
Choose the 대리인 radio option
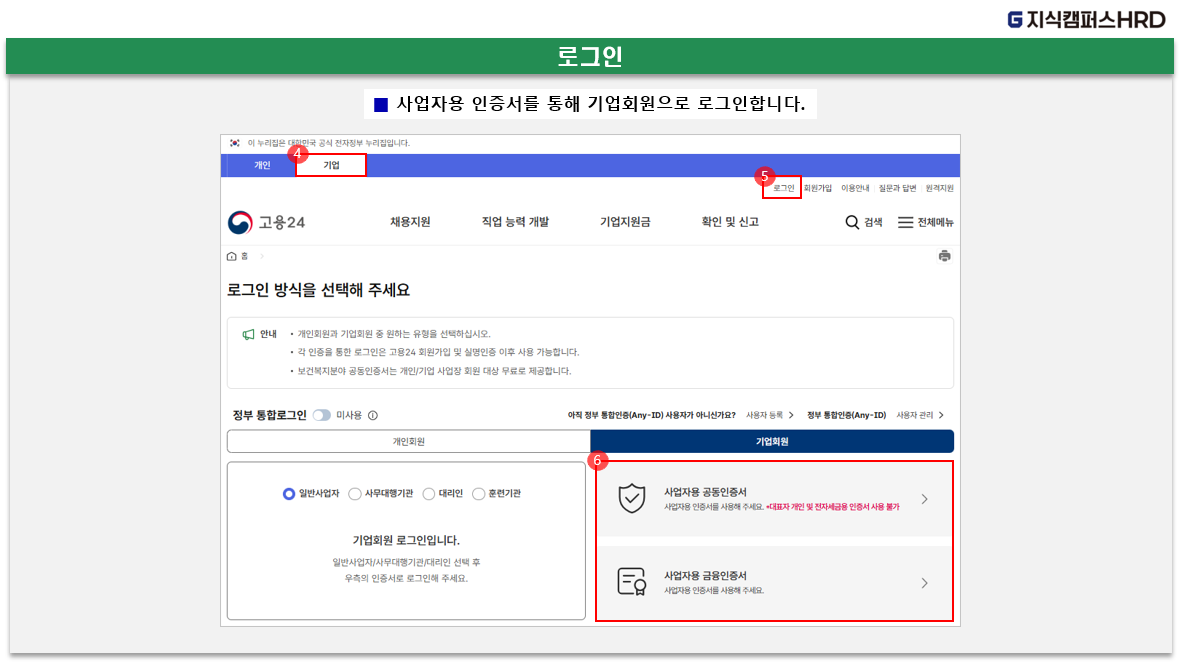click(429, 494)
